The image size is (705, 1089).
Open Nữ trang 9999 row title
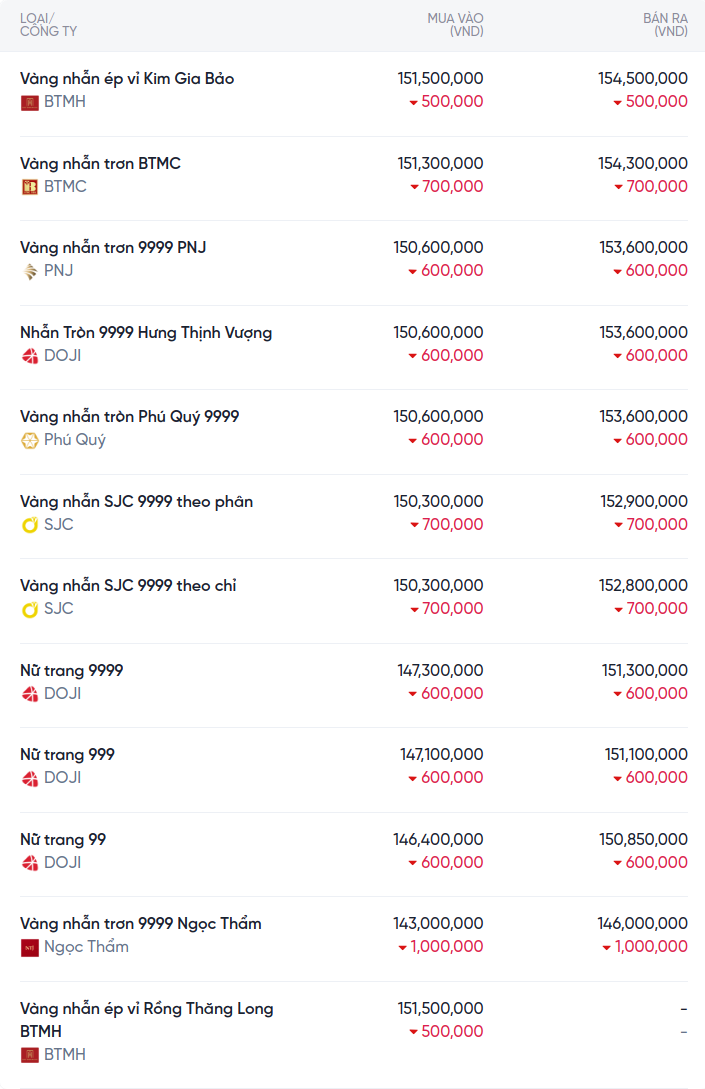(x=72, y=670)
